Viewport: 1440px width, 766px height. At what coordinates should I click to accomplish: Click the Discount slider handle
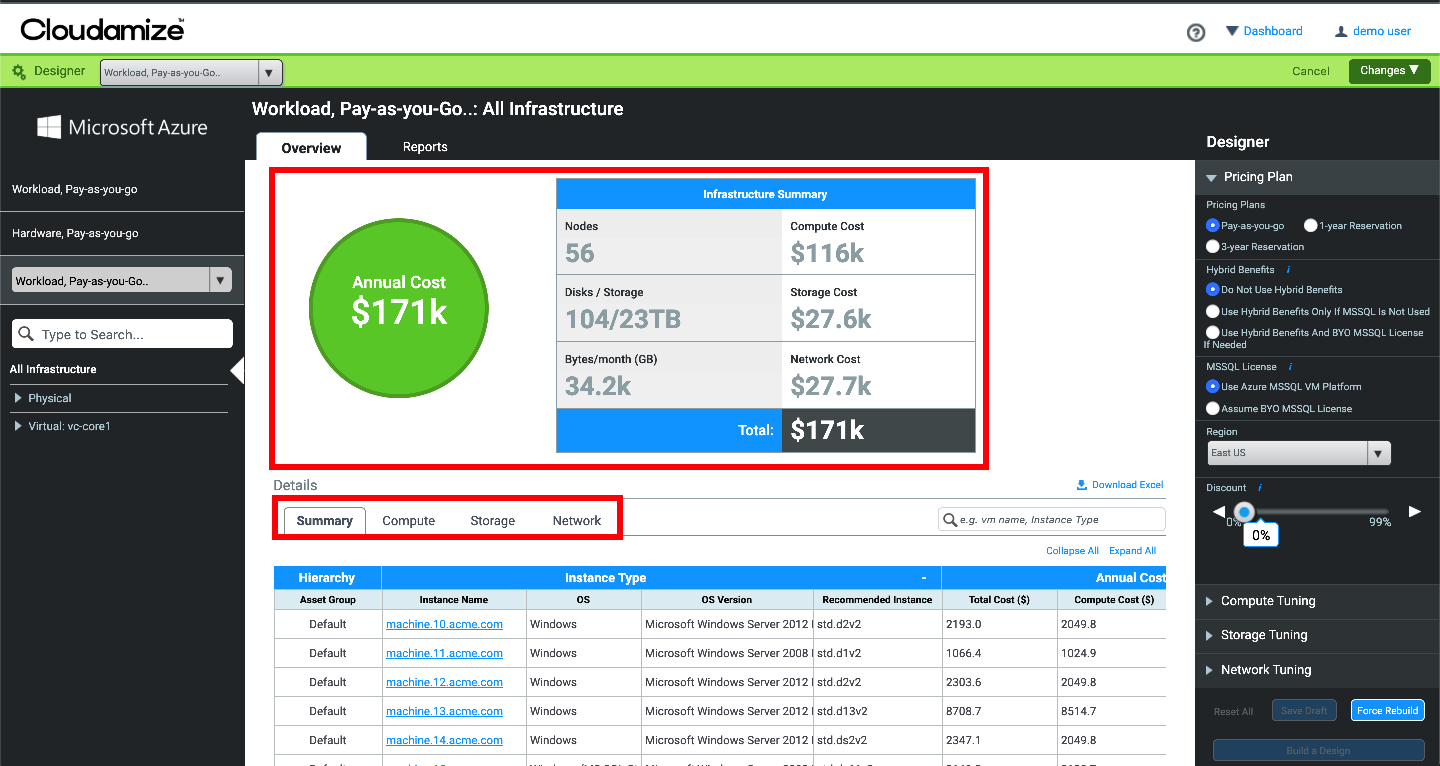pos(1243,512)
